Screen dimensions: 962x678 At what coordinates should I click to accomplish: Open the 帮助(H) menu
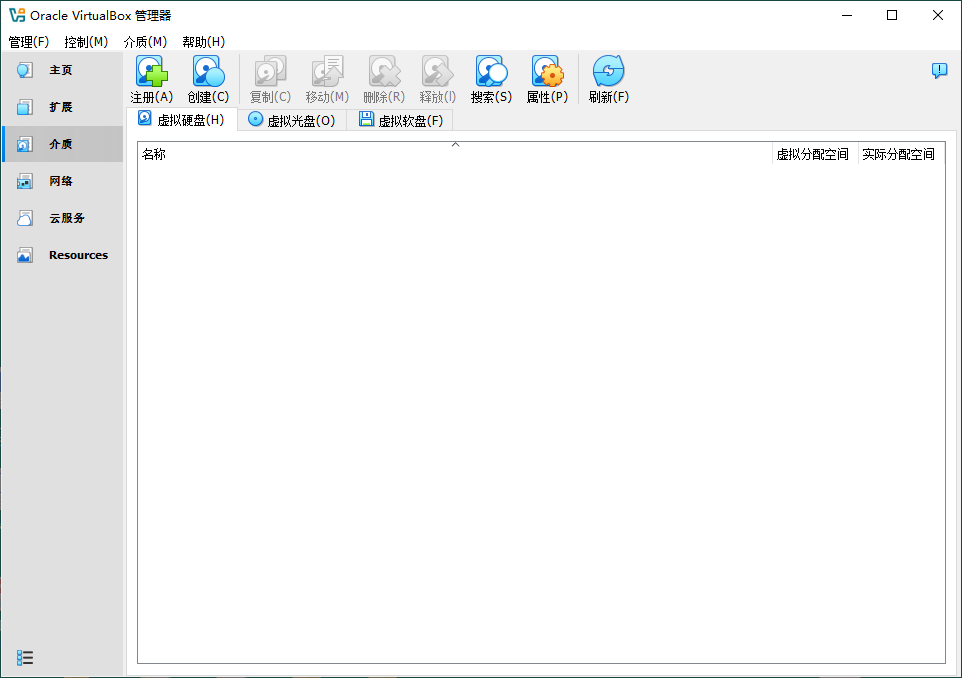tap(203, 42)
